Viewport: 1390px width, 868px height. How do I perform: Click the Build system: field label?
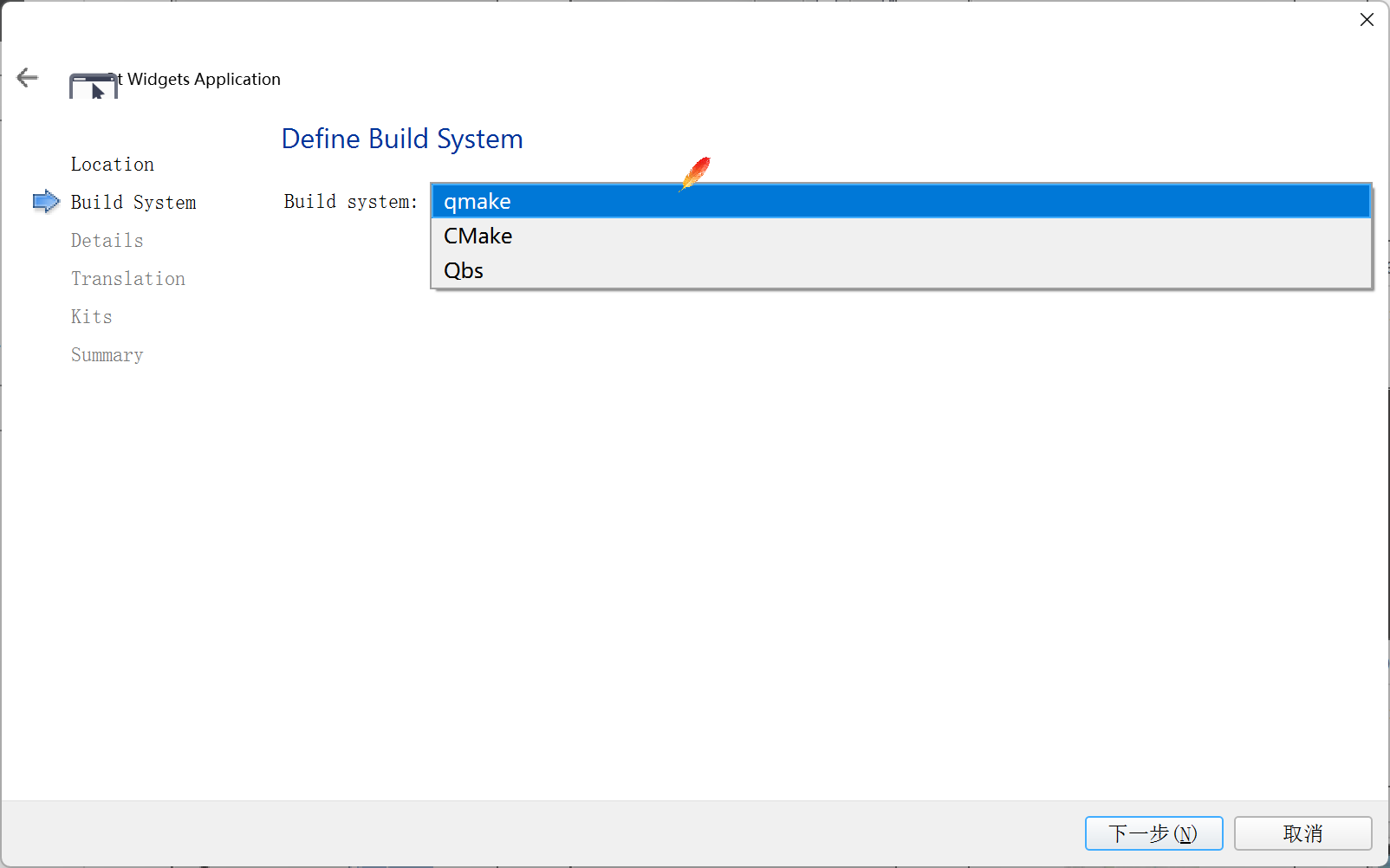(x=351, y=201)
